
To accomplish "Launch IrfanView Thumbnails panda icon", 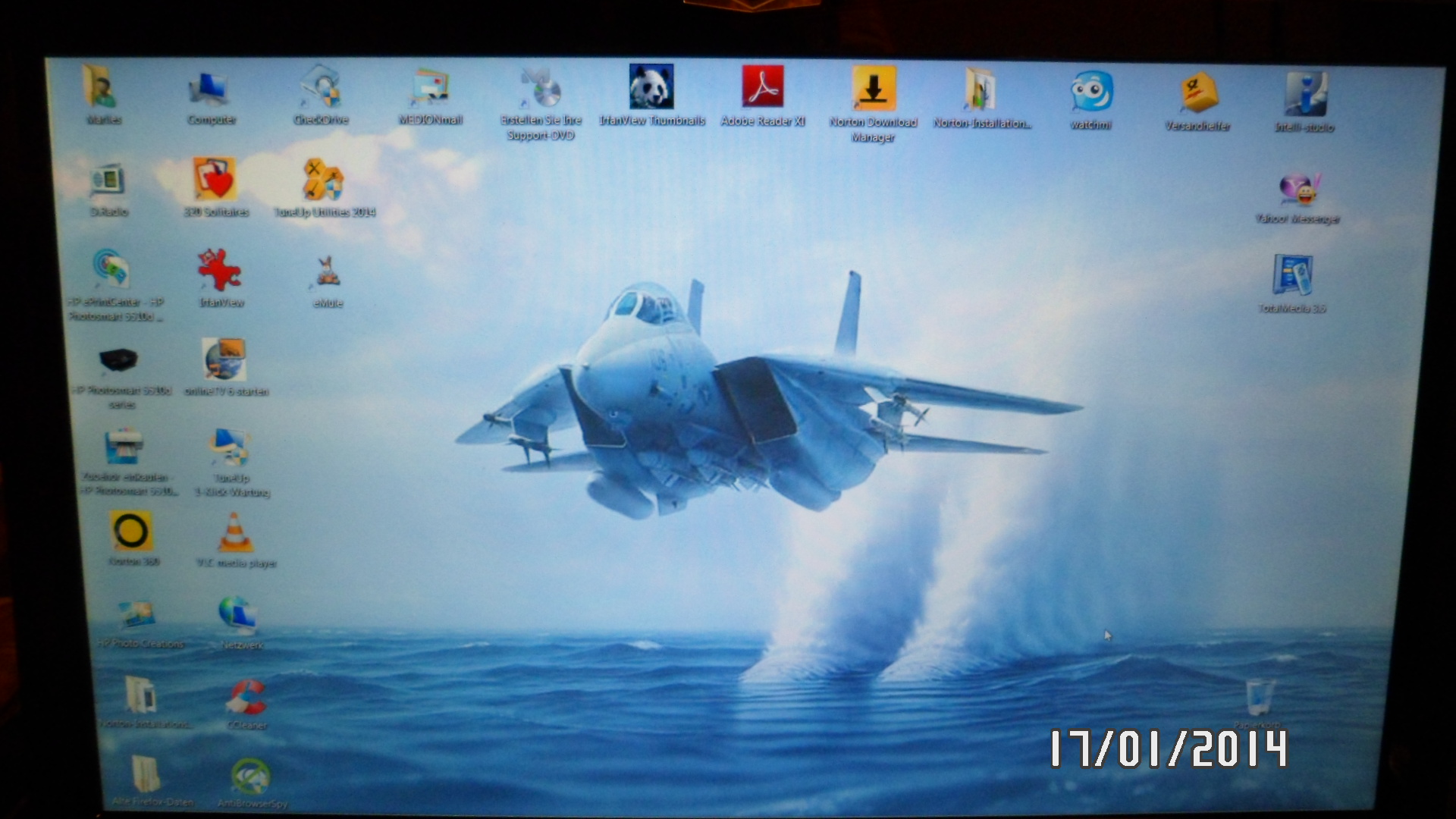I will pyautogui.click(x=651, y=94).
